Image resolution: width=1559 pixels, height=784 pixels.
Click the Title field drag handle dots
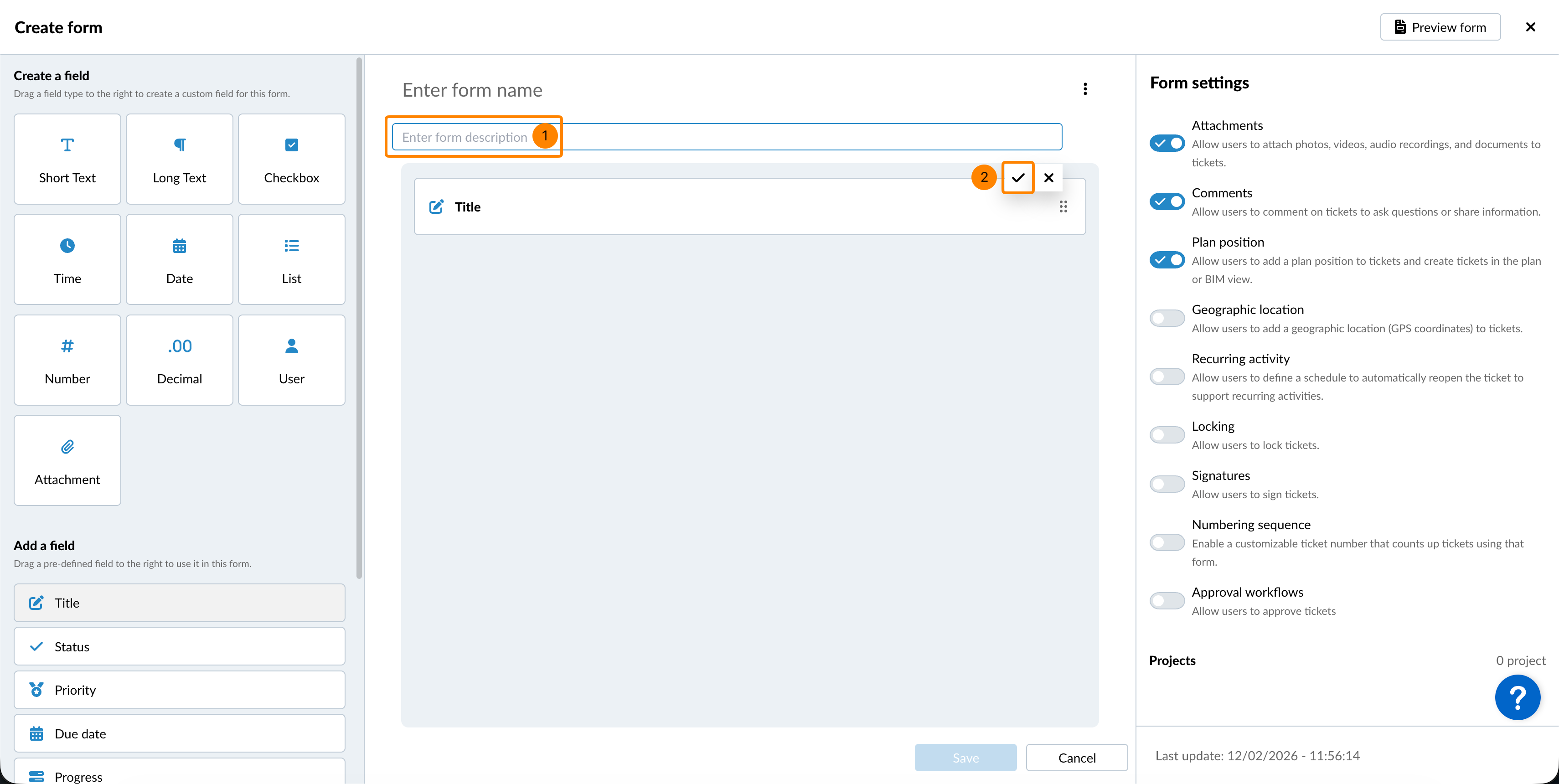[x=1063, y=207]
